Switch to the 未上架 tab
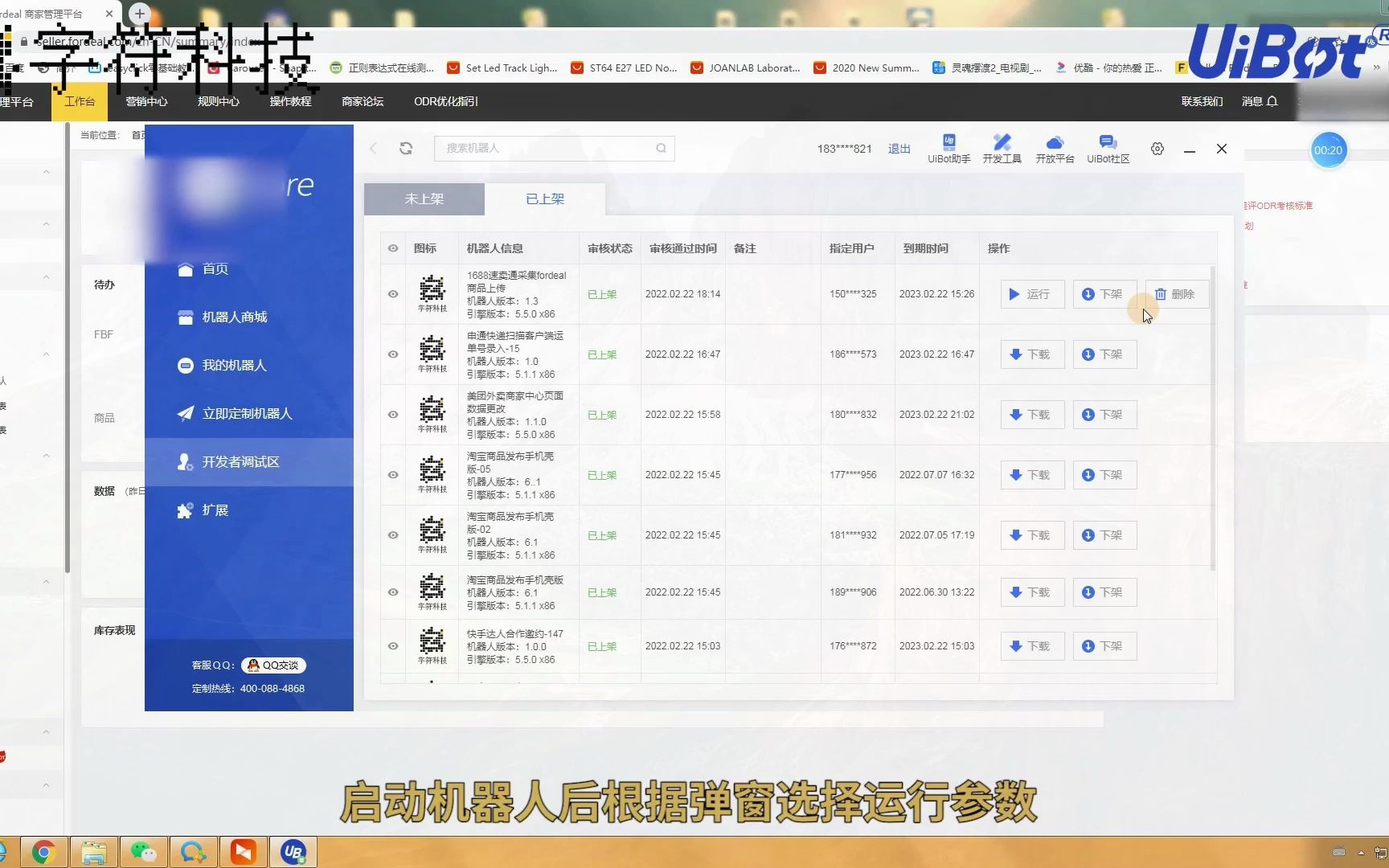The width and height of the screenshot is (1389, 868). (x=424, y=199)
